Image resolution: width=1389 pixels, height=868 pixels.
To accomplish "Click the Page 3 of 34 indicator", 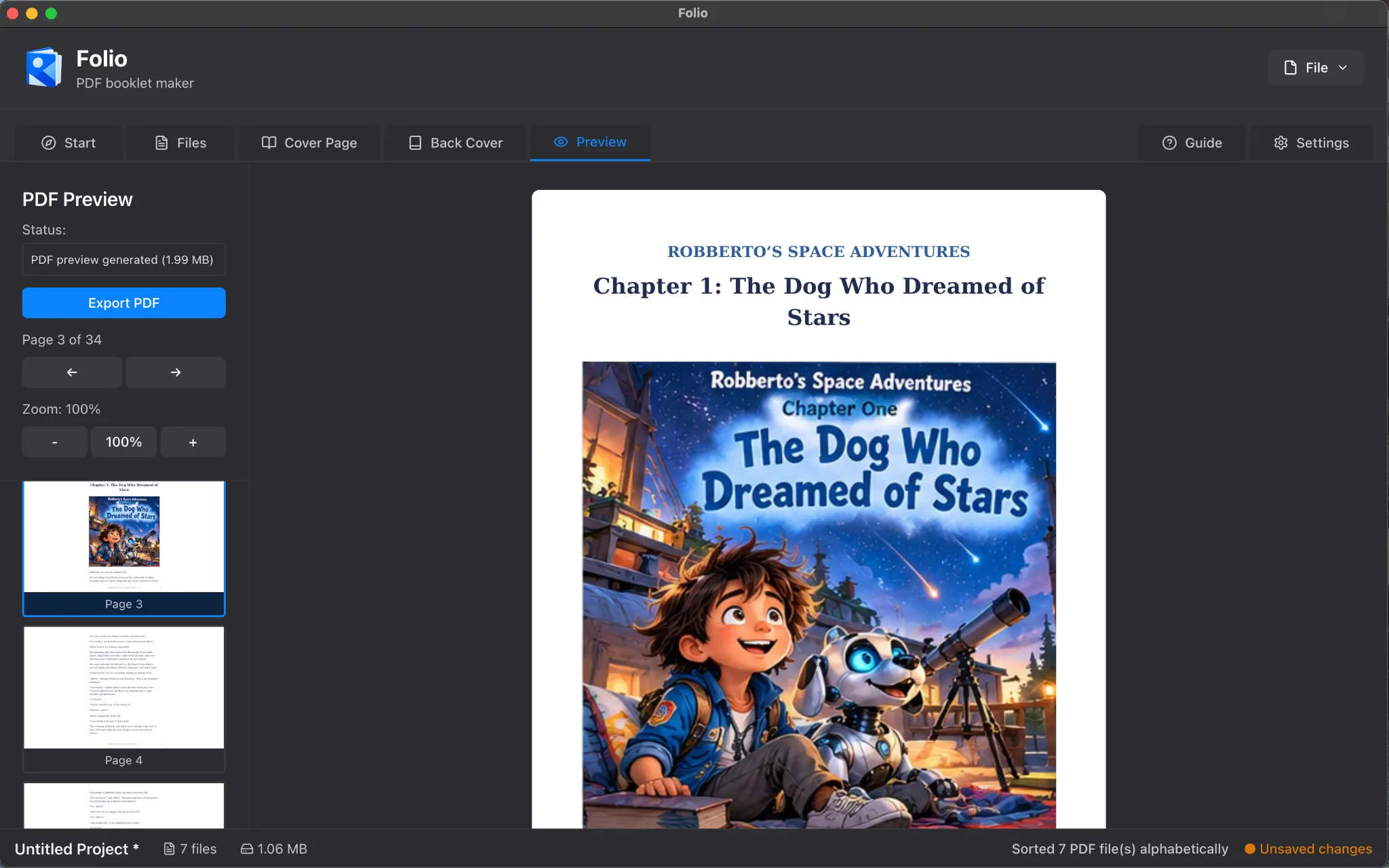I will point(62,340).
